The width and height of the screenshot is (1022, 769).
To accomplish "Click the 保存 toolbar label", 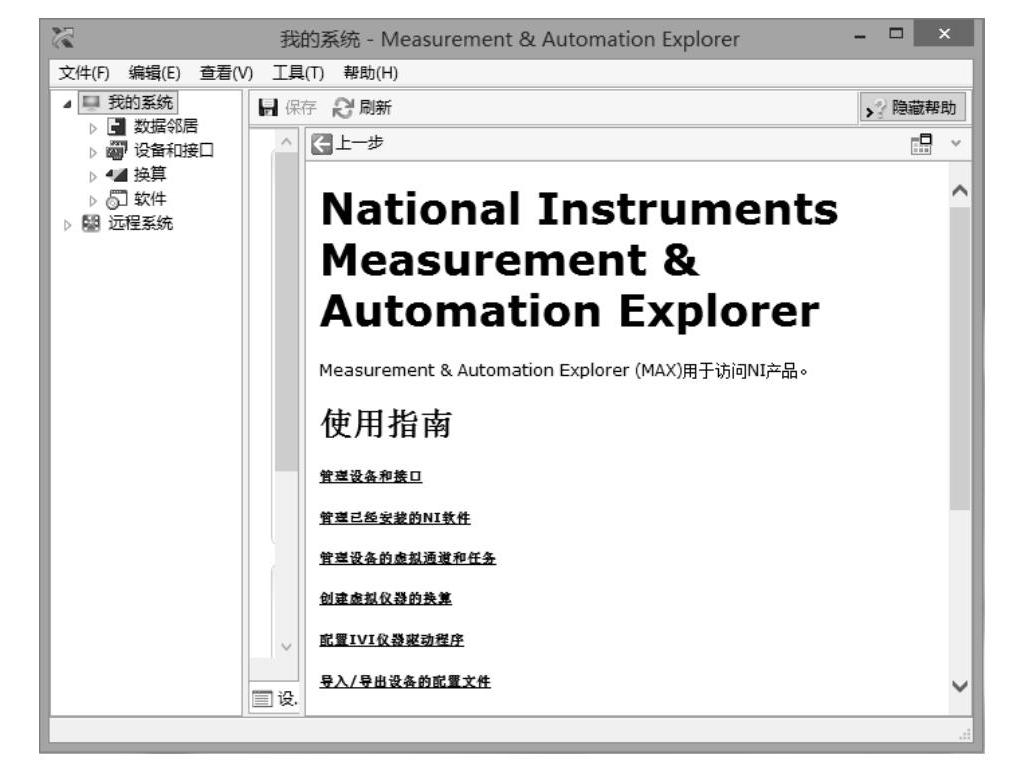I will pyautogui.click(x=300, y=108).
